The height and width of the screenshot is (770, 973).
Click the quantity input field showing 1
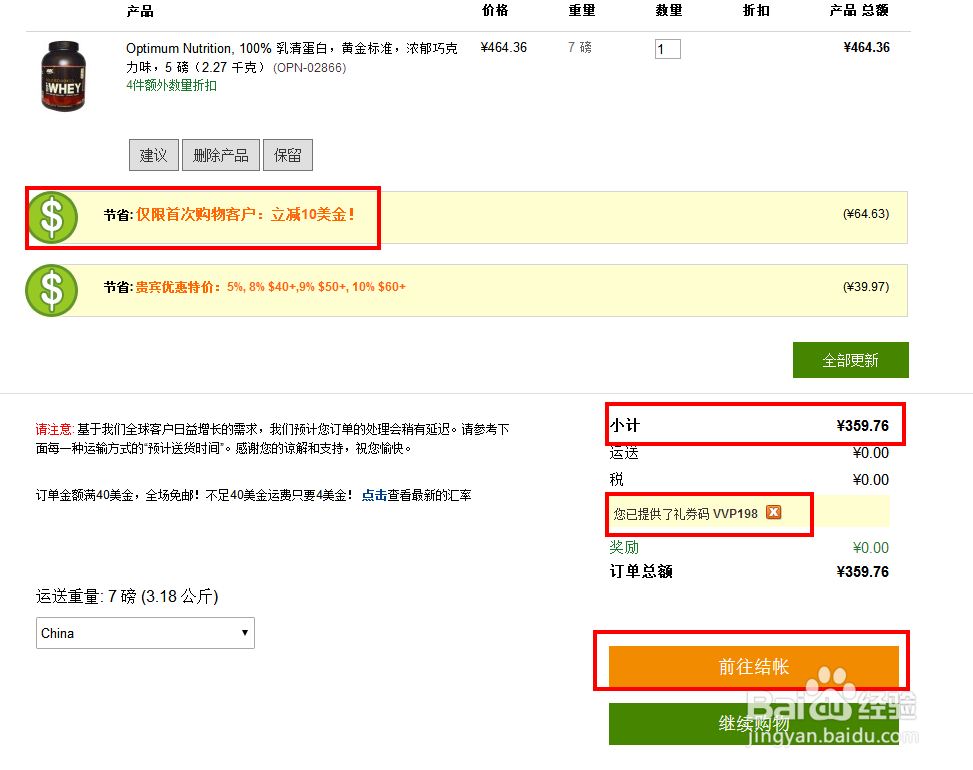[x=668, y=49]
